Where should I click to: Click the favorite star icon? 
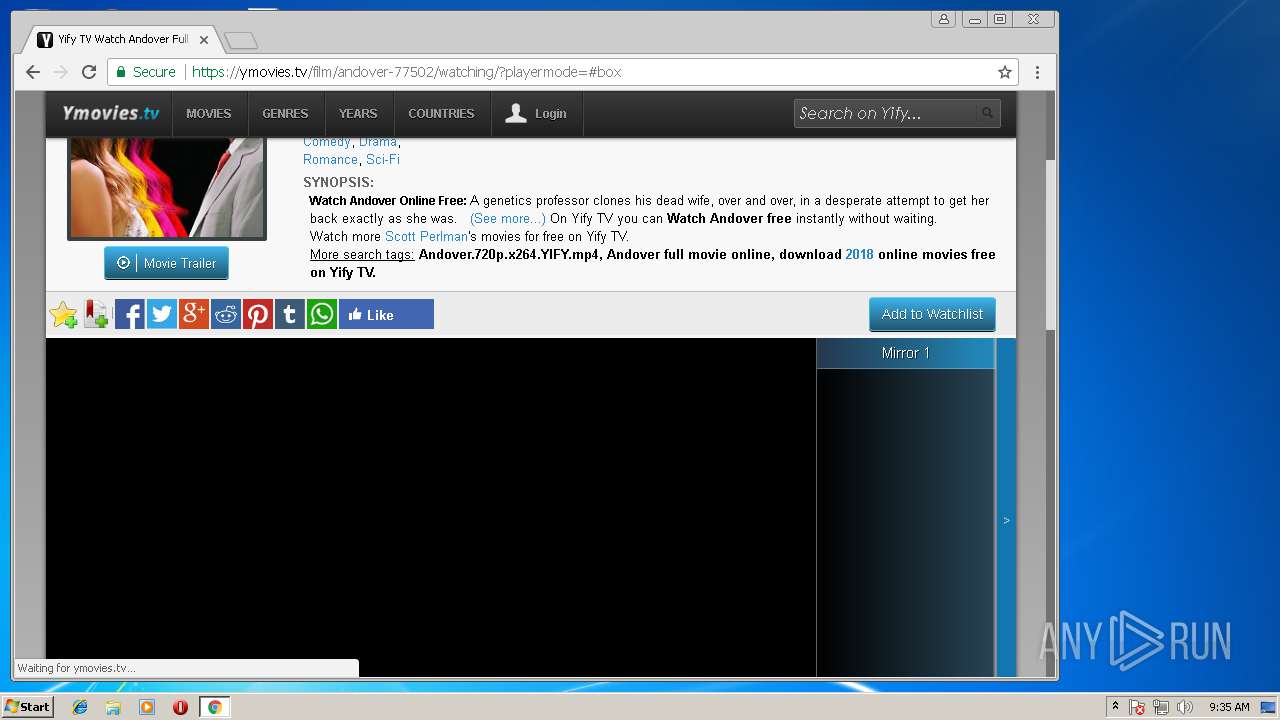click(64, 314)
